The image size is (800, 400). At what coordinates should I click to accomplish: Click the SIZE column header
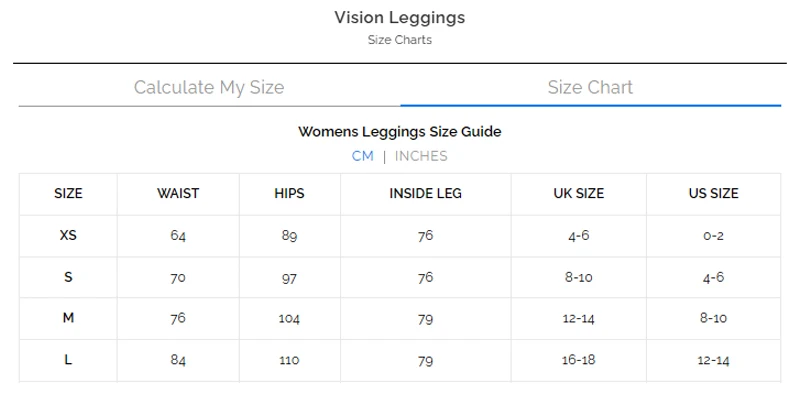(x=68, y=193)
